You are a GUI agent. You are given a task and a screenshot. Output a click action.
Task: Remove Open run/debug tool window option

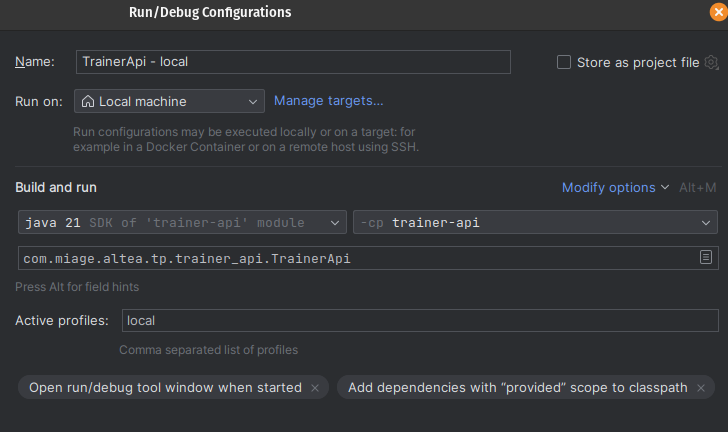coord(315,388)
